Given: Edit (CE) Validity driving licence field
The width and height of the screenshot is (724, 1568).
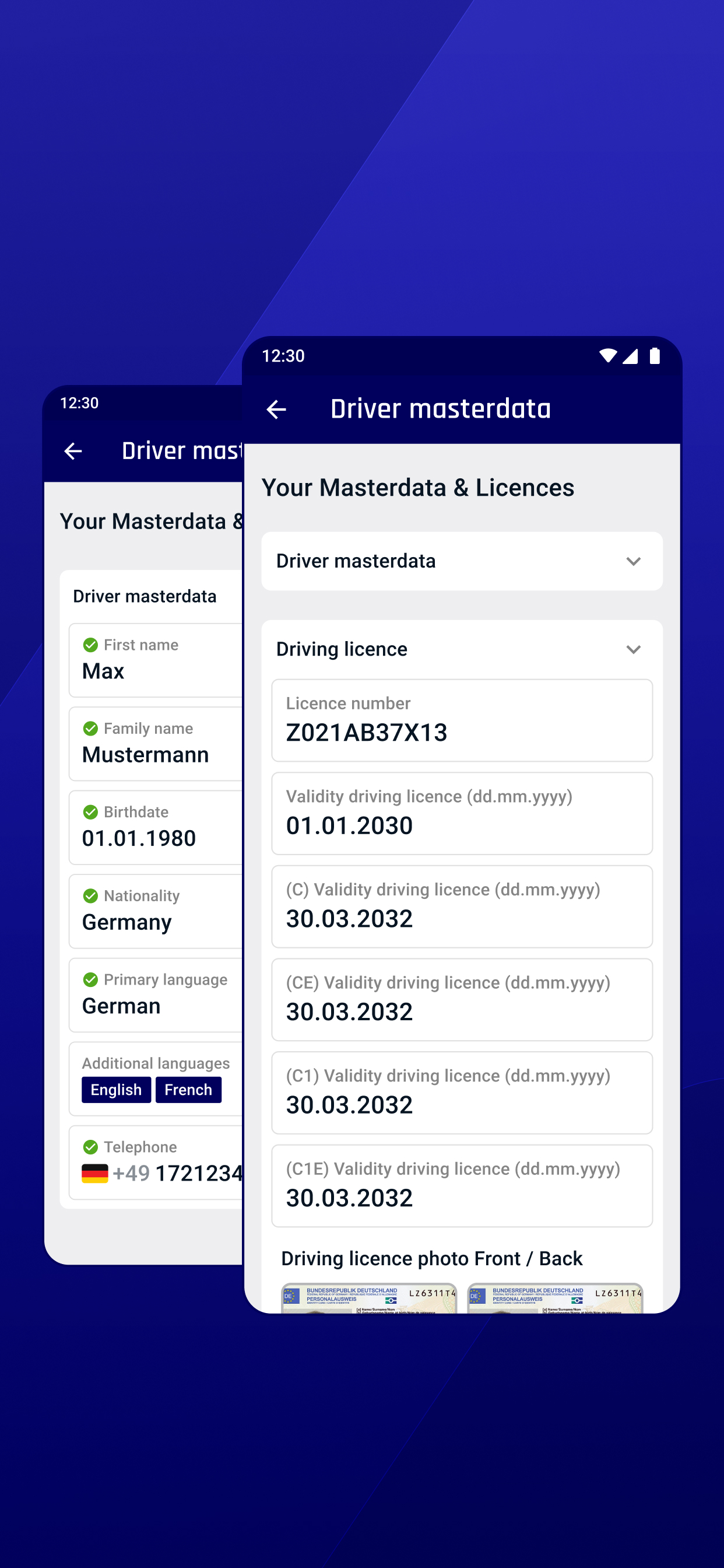Looking at the screenshot, I should click(462, 999).
